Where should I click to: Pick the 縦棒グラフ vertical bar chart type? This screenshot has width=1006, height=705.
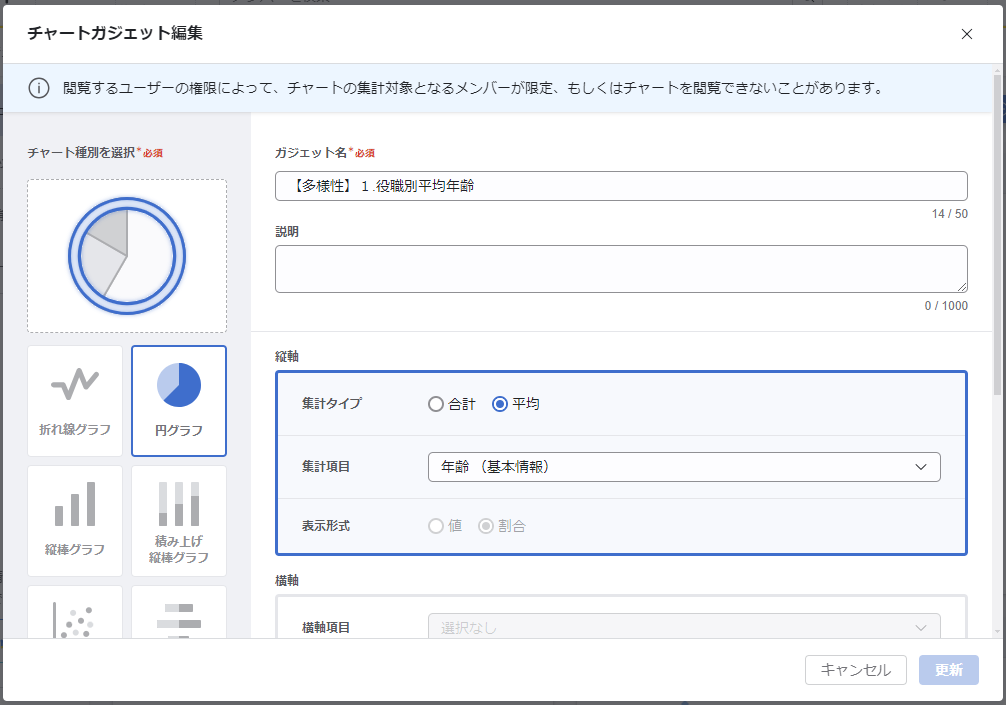click(x=75, y=519)
